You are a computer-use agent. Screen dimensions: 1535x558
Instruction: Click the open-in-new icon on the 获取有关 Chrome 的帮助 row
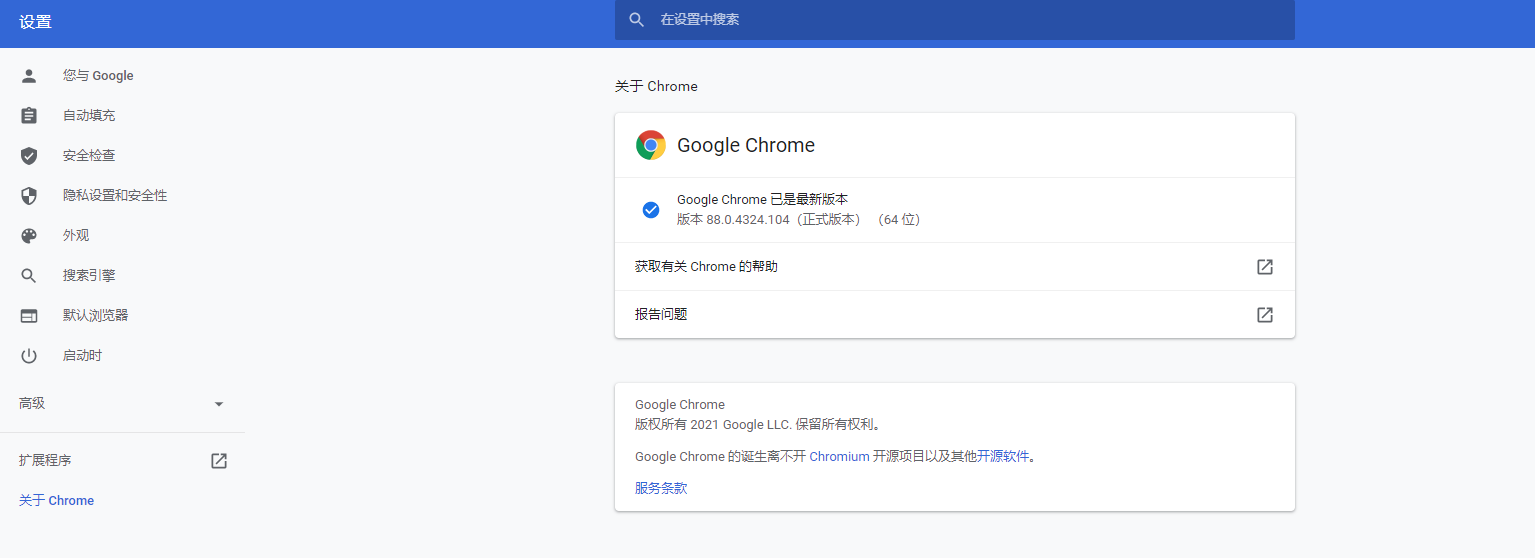(1265, 267)
